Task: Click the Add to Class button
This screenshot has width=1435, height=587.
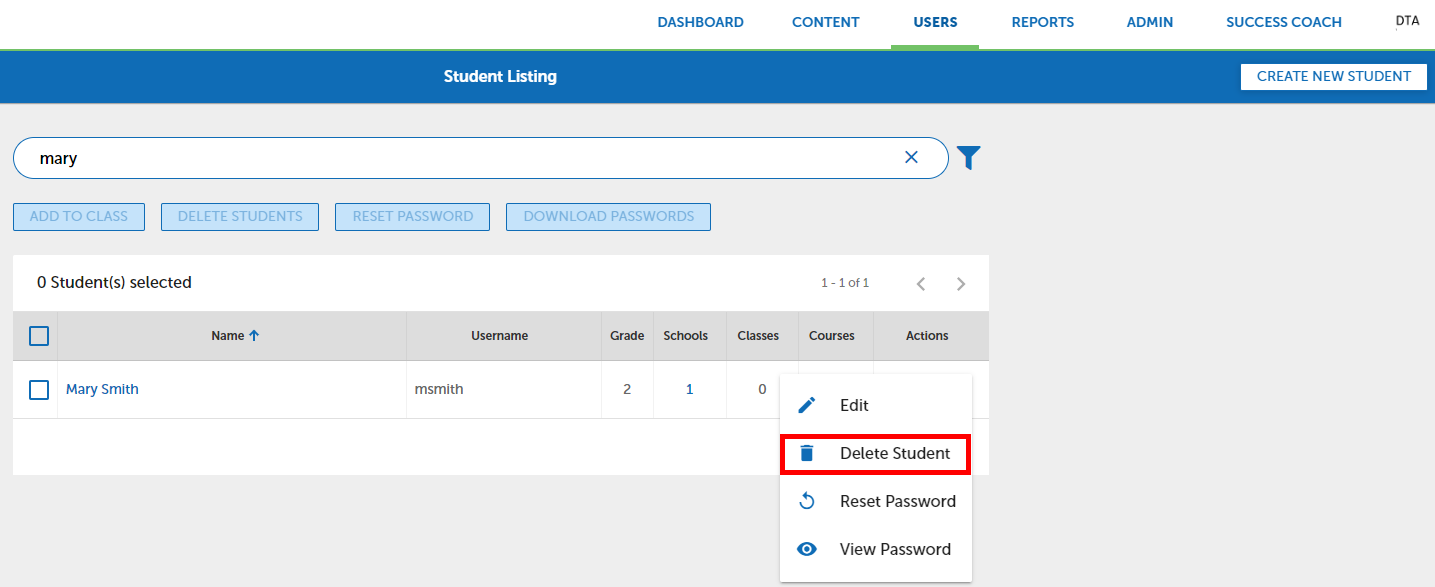Action: point(79,216)
